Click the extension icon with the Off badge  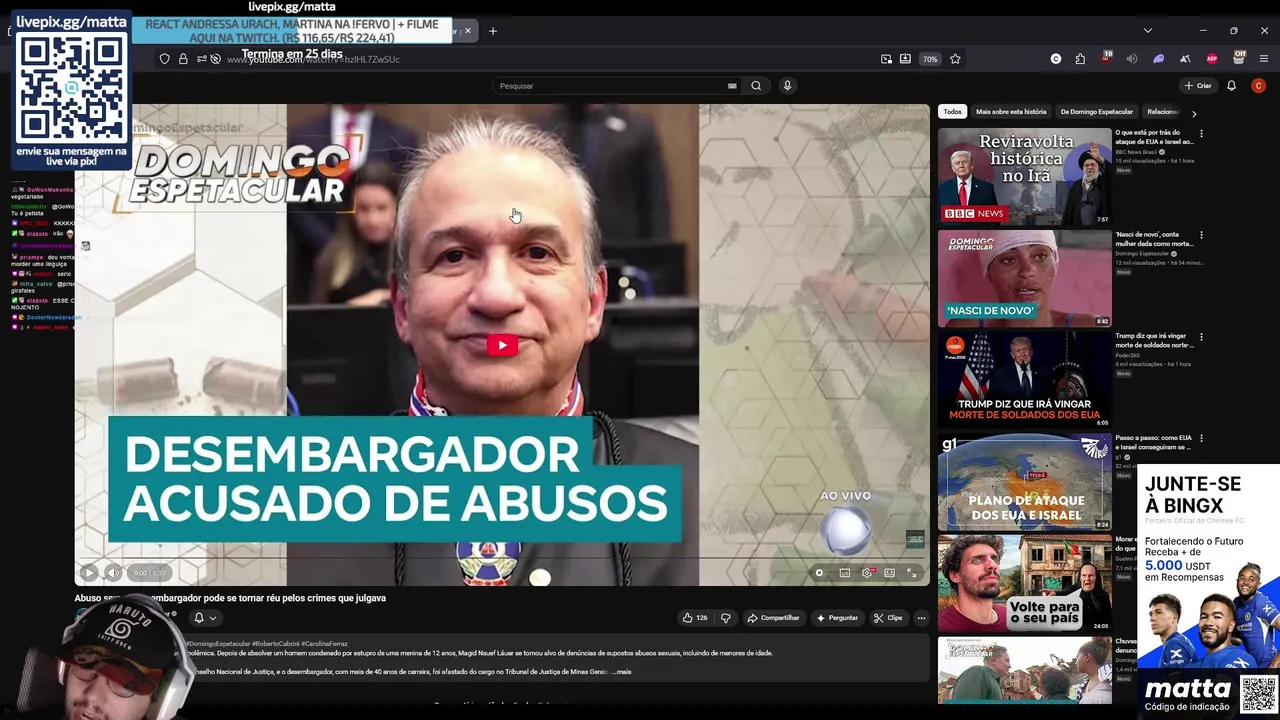click(1238, 58)
